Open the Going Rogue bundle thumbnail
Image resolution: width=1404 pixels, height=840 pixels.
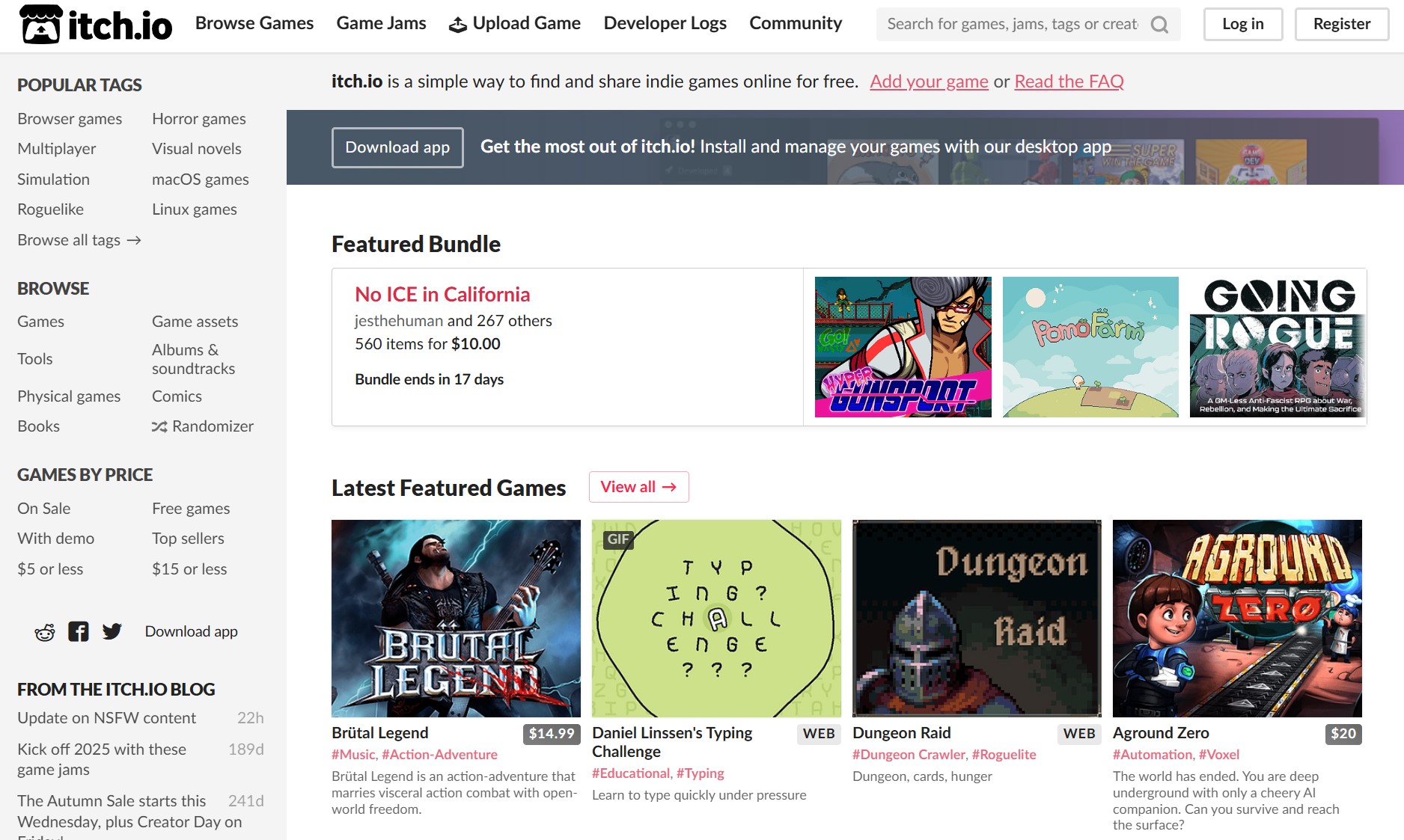pyautogui.click(x=1278, y=347)
